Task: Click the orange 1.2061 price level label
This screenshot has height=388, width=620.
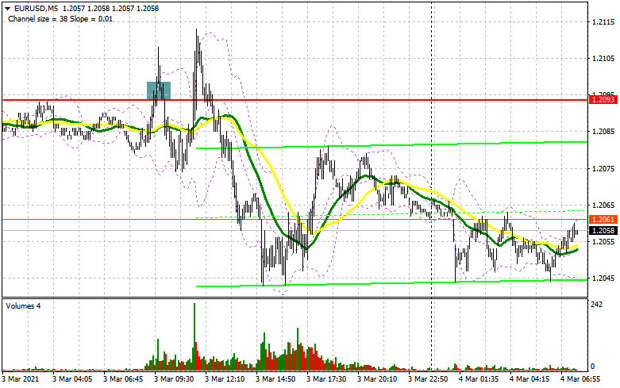Action: click(603, 220)
